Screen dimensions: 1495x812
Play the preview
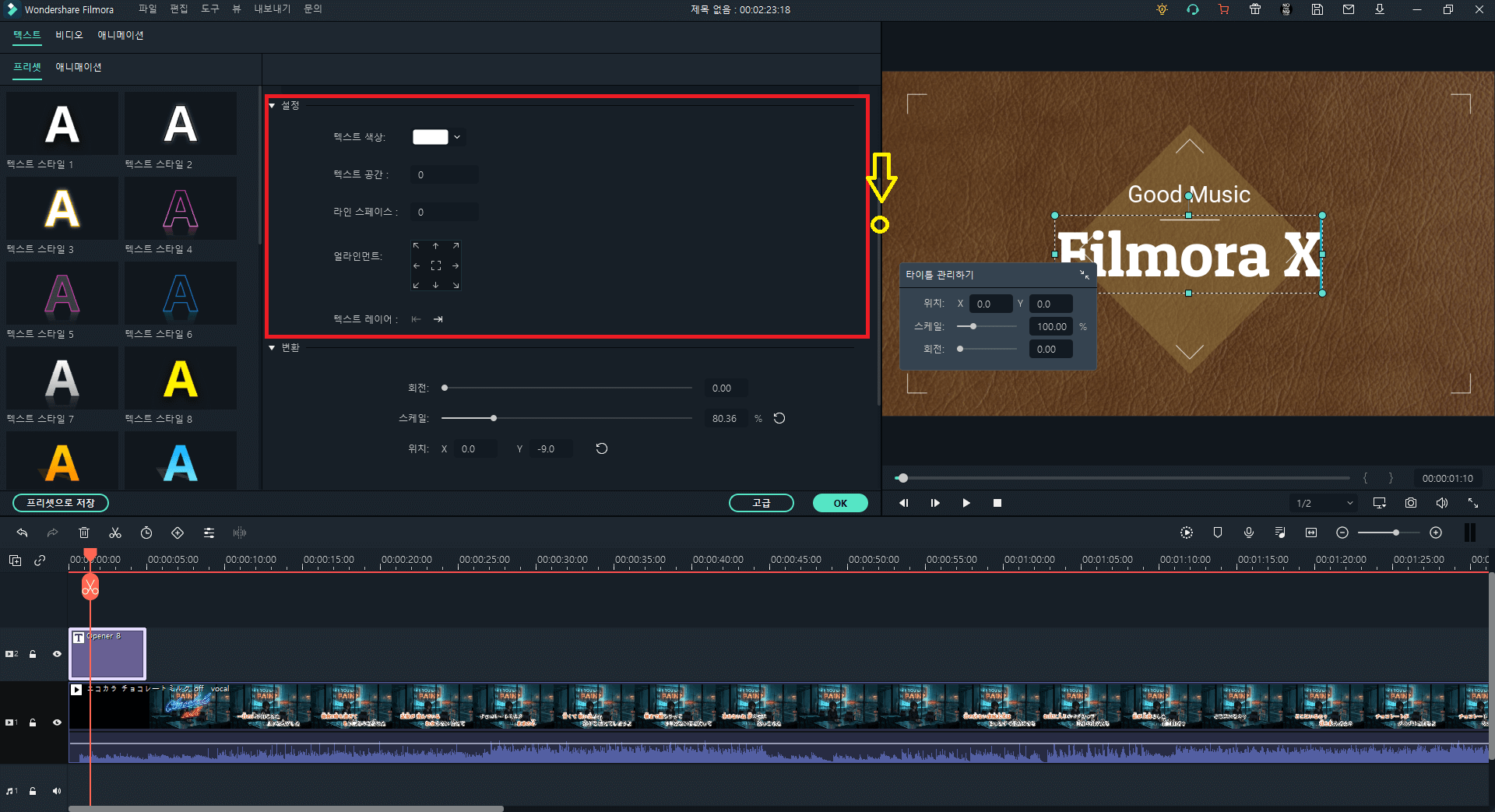pos(966,503)
